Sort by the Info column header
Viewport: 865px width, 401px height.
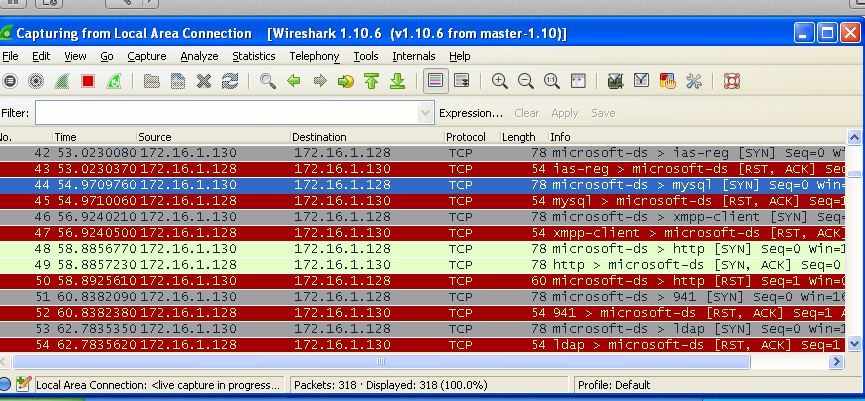point(697,137)
